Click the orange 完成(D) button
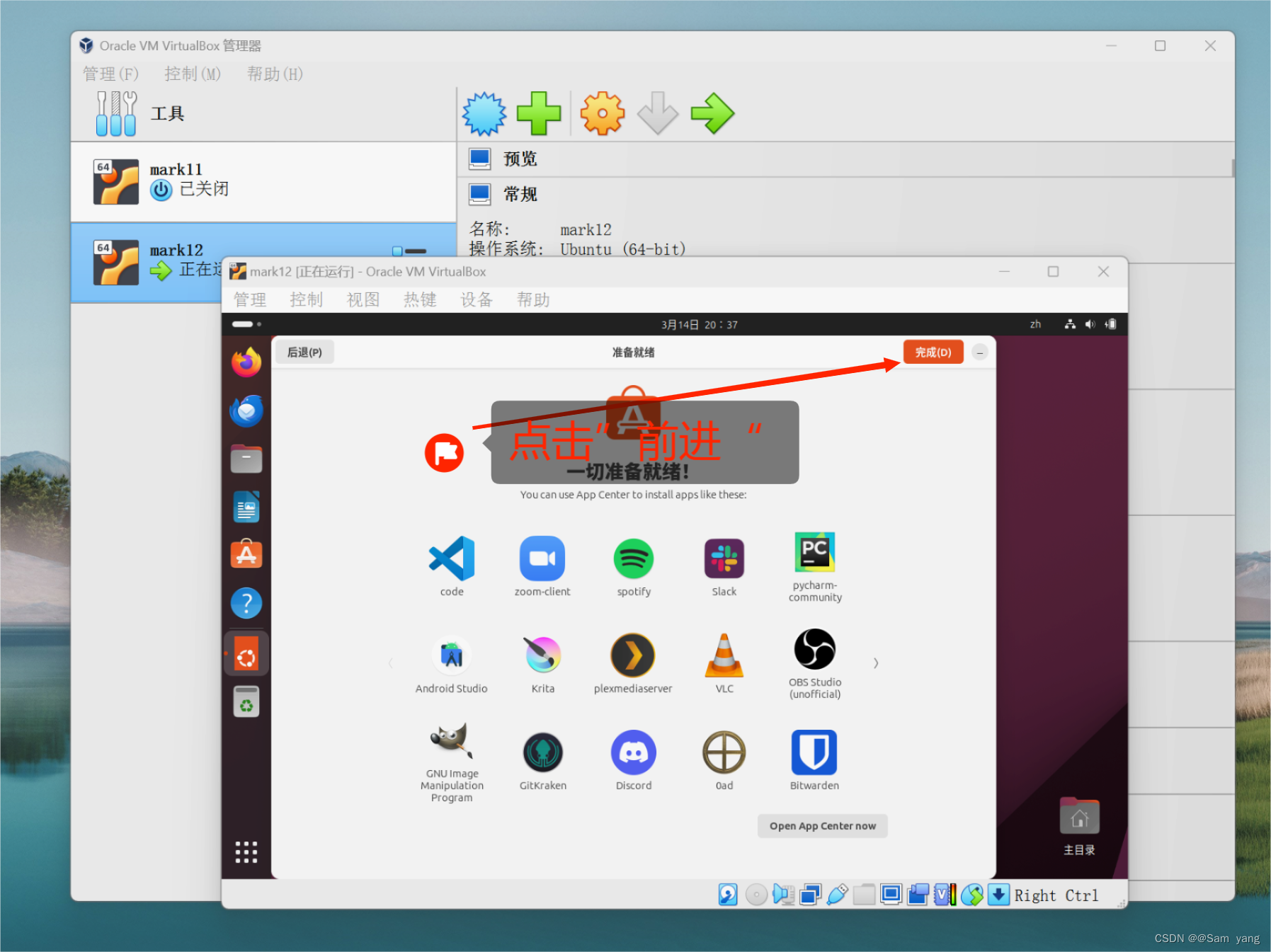The height and width of the screenshot is (952, 1271). point(933,352)
